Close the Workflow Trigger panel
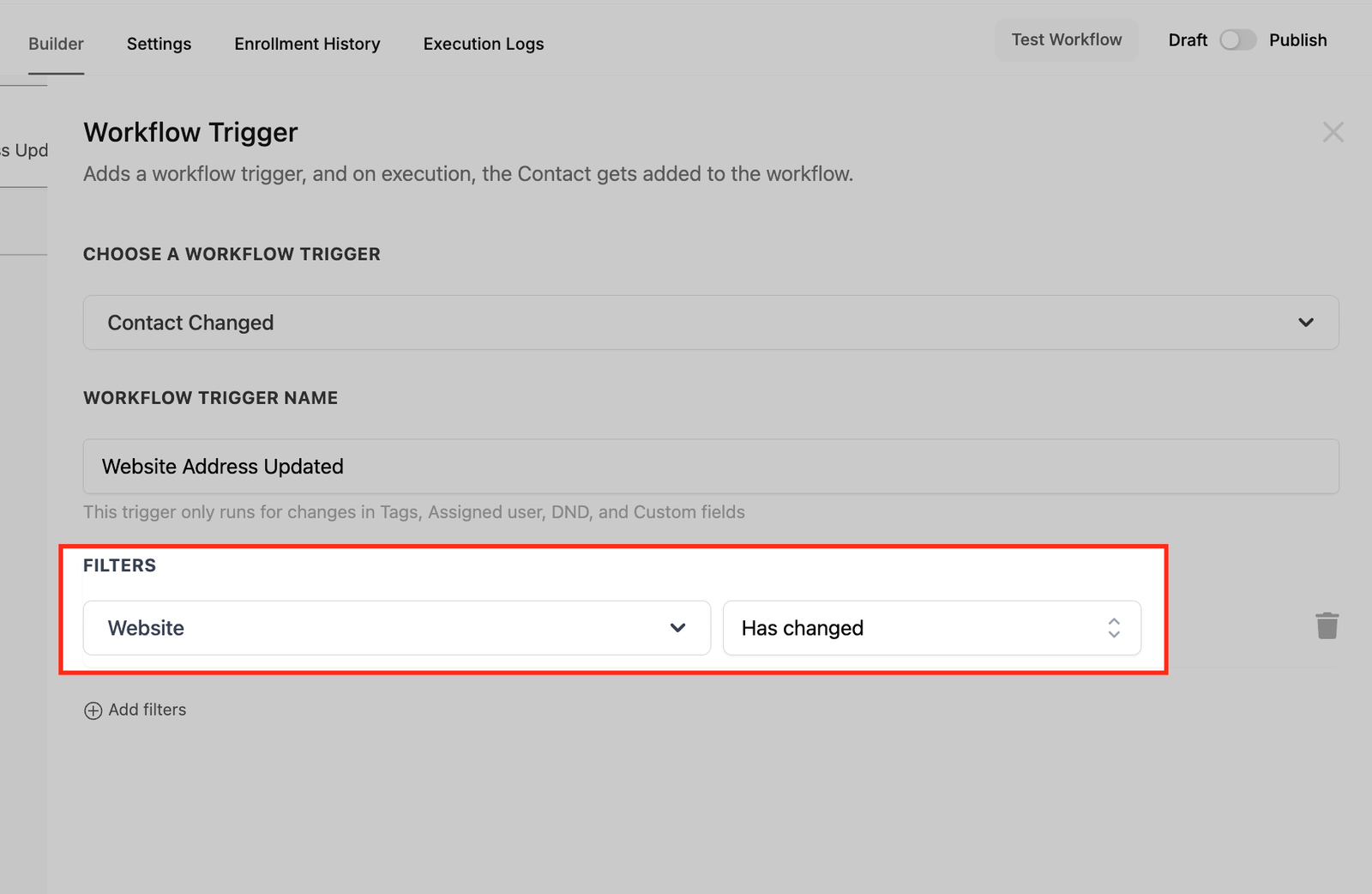 click(1333, 132)
